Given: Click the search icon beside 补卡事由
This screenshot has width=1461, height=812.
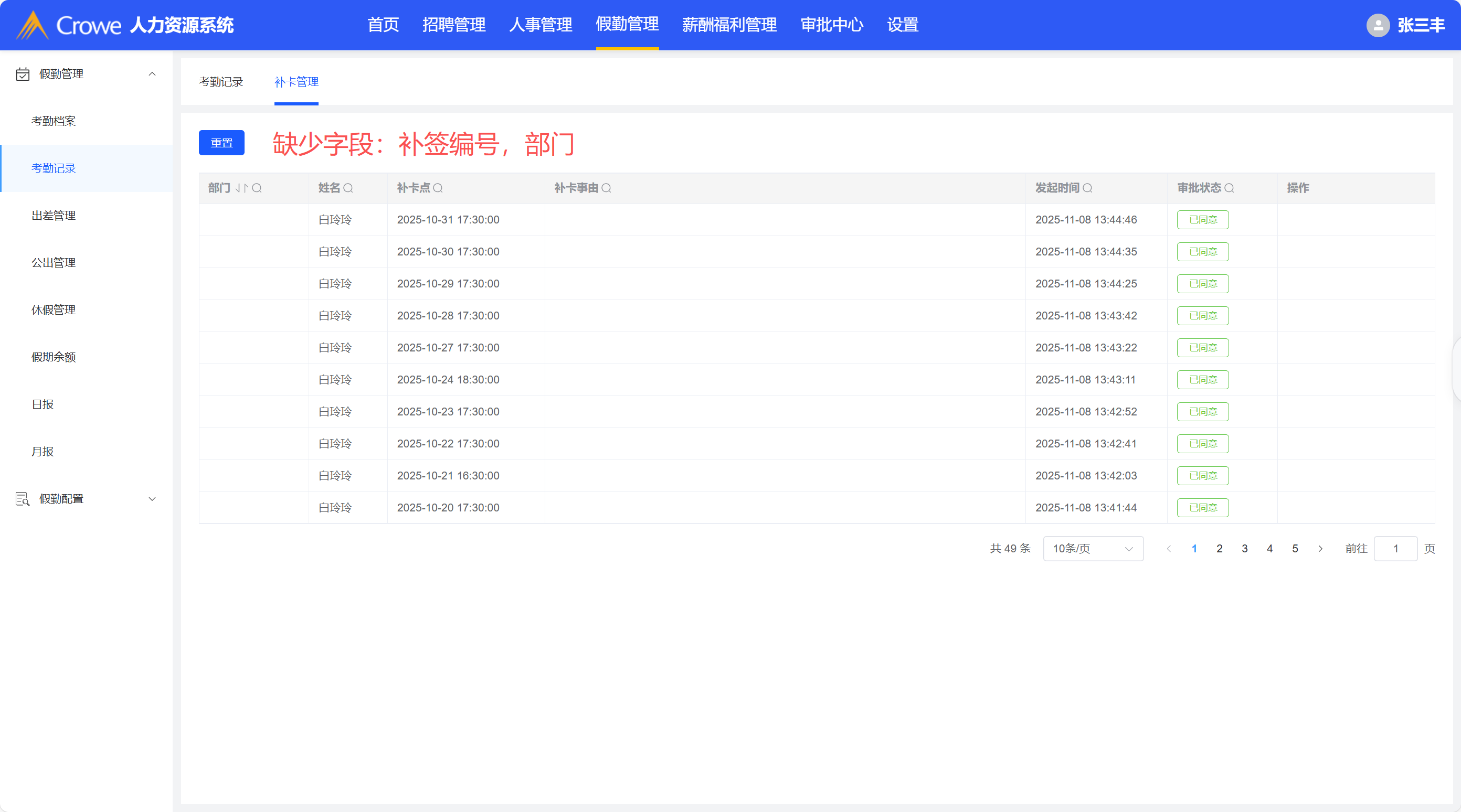Looking at the screenshot, I should click(x=606, y=188).
